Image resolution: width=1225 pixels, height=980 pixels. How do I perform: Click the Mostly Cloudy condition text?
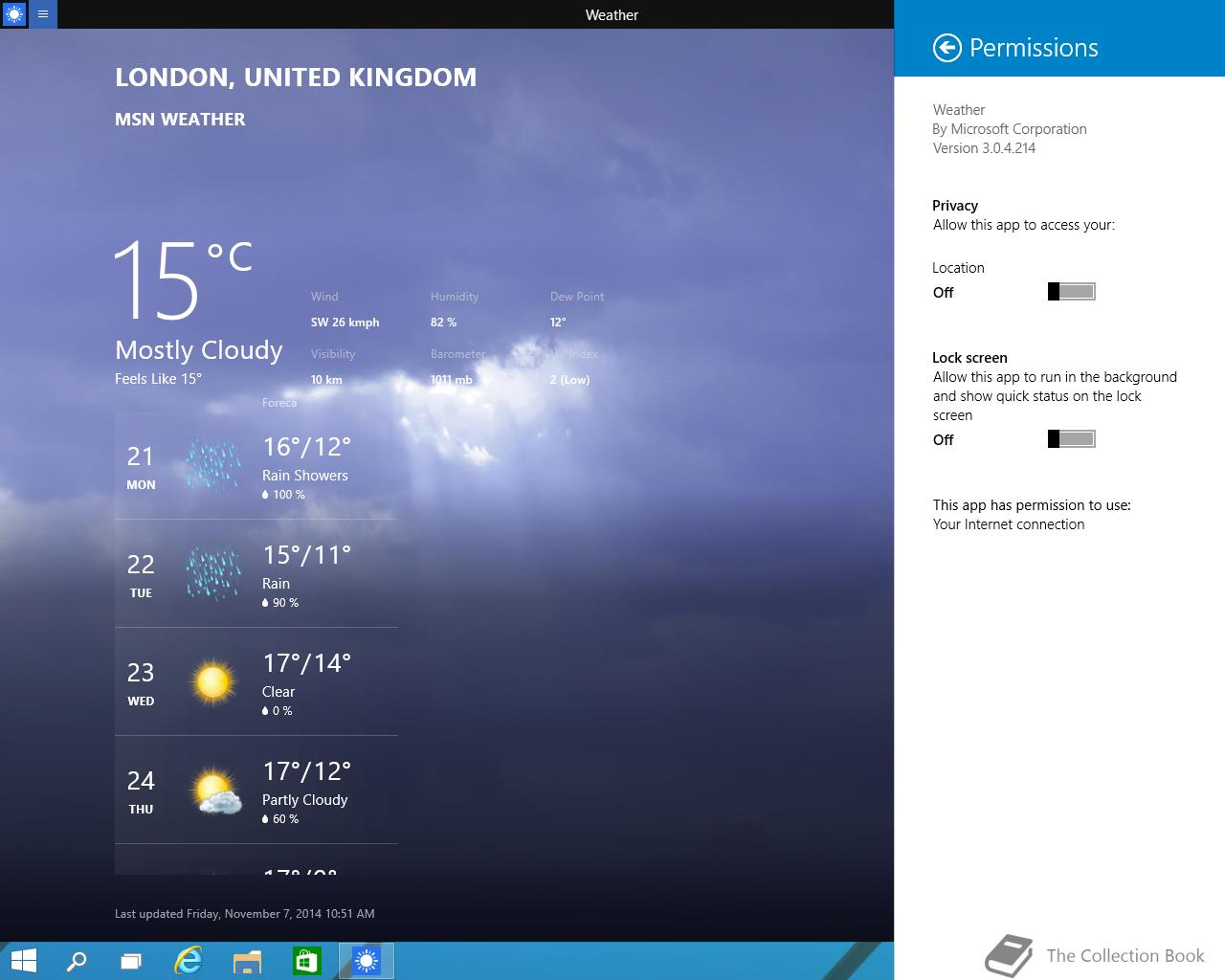click(x=199, y=350)
